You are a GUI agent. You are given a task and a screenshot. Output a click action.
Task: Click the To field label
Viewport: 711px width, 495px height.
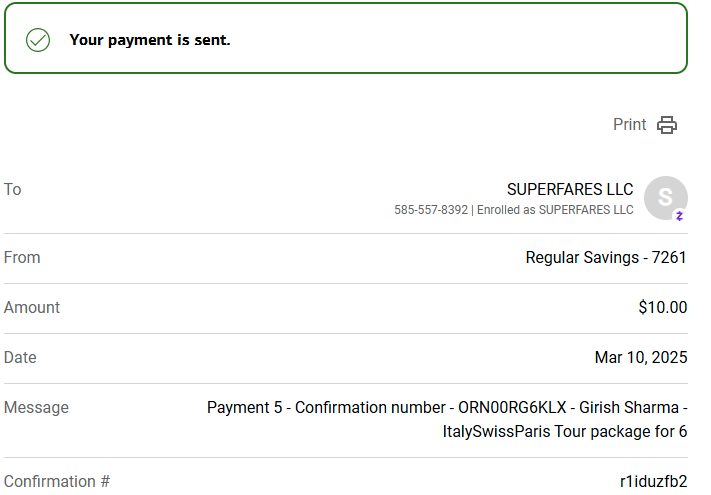pos(13,189)
